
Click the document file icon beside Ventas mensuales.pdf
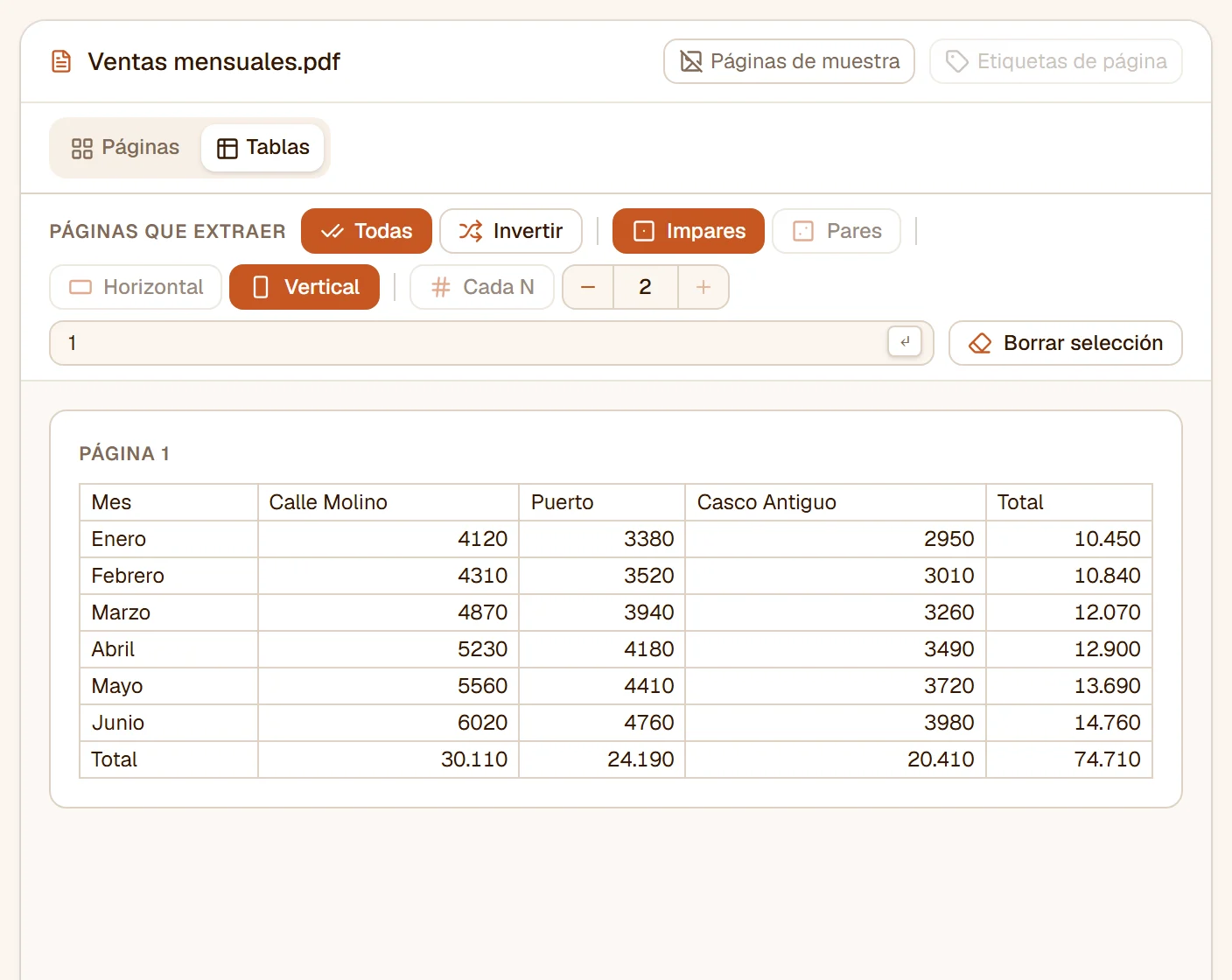click(61, 61)
